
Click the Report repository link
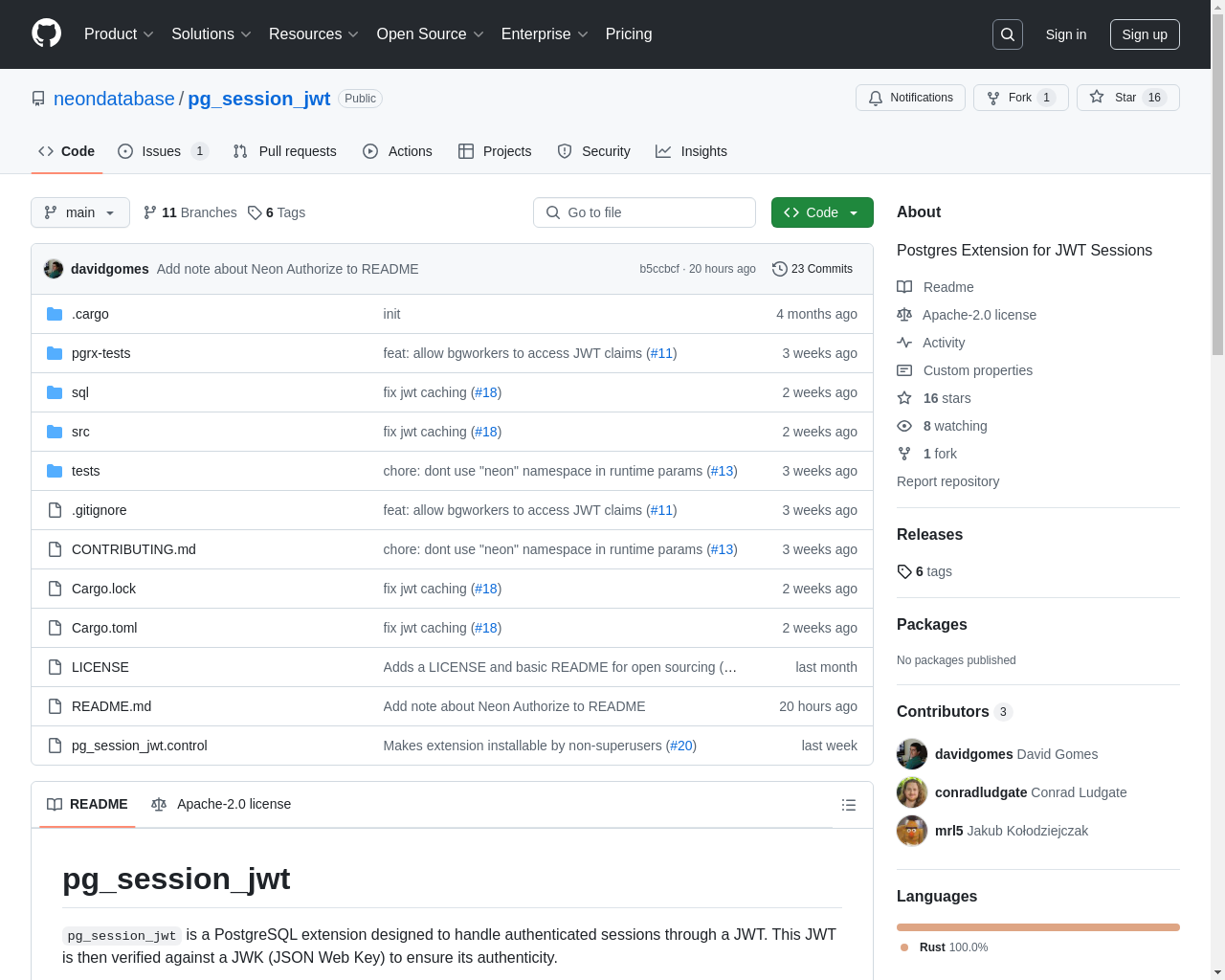pyautogui.click(x=947, y=481)
